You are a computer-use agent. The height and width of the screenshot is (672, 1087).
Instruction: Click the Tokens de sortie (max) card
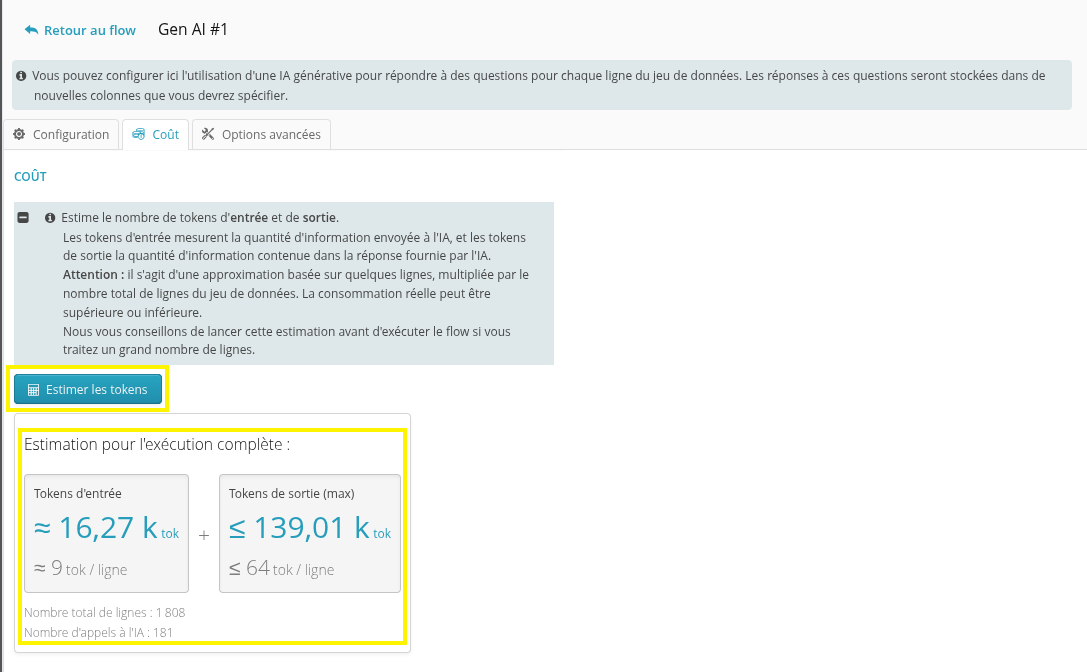pyautogui.click(x=310, y=533)
